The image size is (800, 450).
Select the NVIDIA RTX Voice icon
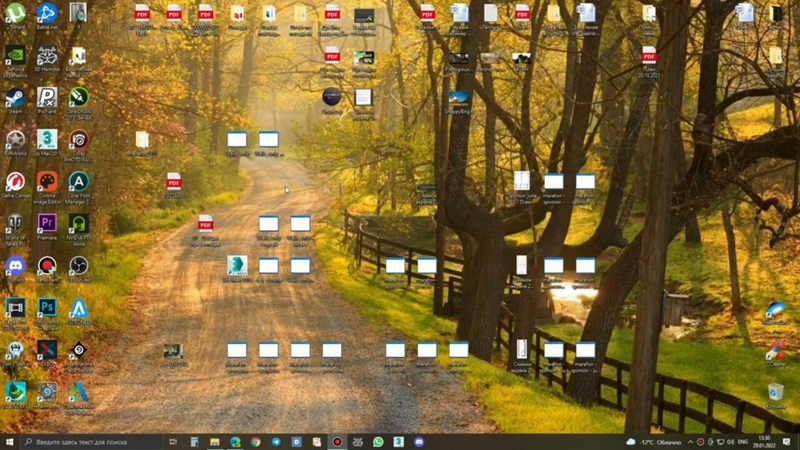pos(79,230)
